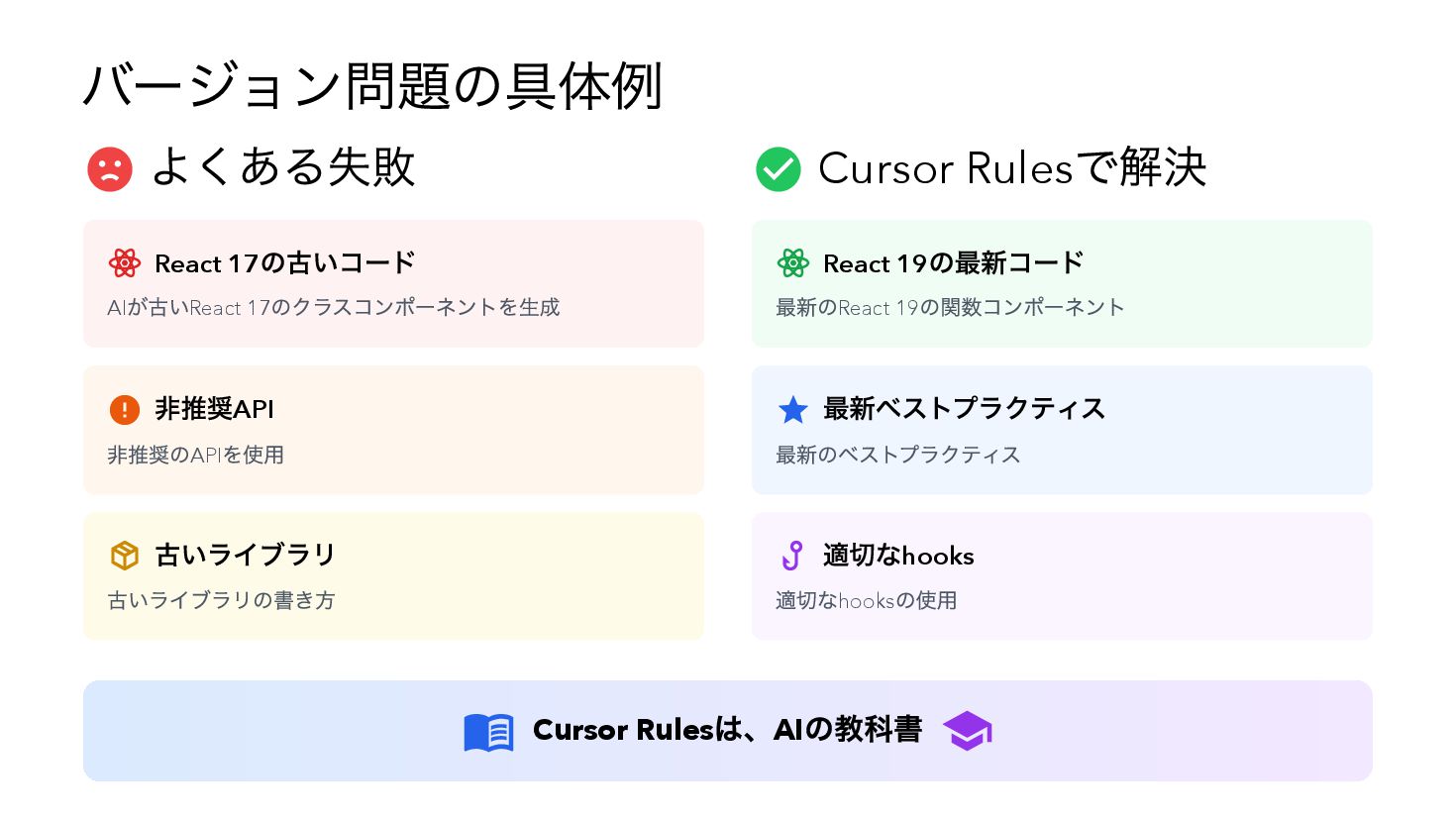The width and height of the screenshot is (1456, 820).
Task: Click the blue star icon
Action: [793, 409]
